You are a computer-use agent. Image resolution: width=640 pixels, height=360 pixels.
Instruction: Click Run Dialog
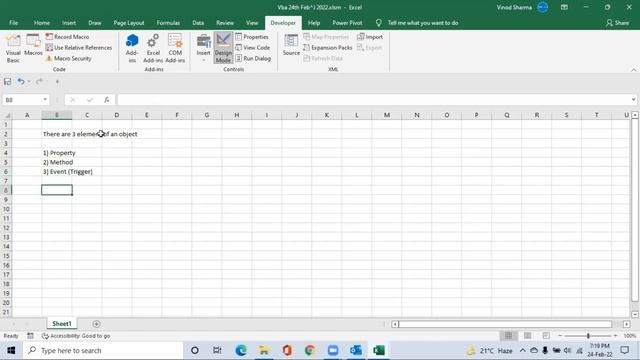(253, 58)
